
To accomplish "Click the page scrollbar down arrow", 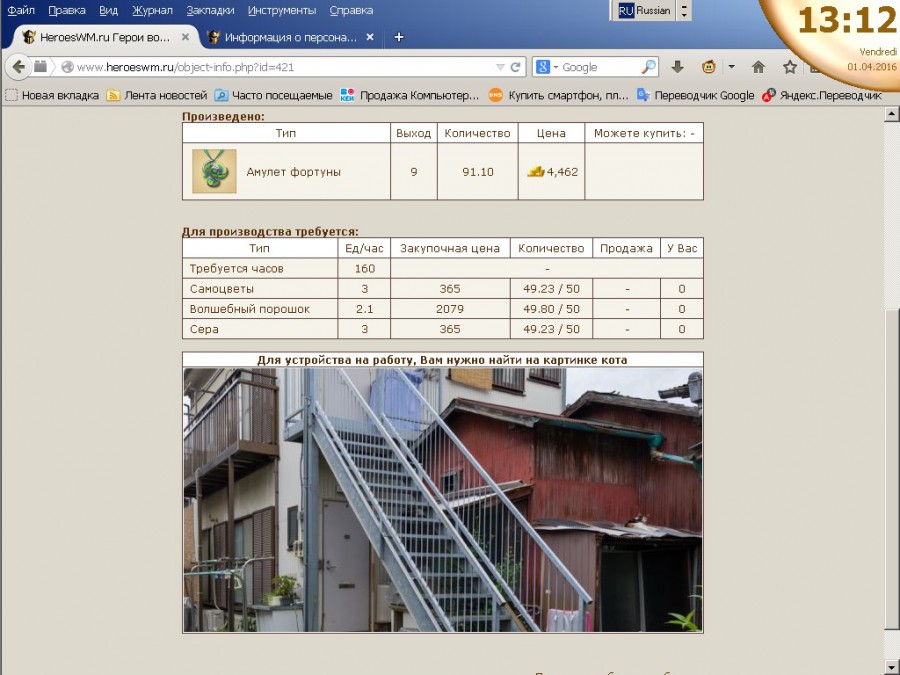I will pyautogui.click(x=892, y=666).
